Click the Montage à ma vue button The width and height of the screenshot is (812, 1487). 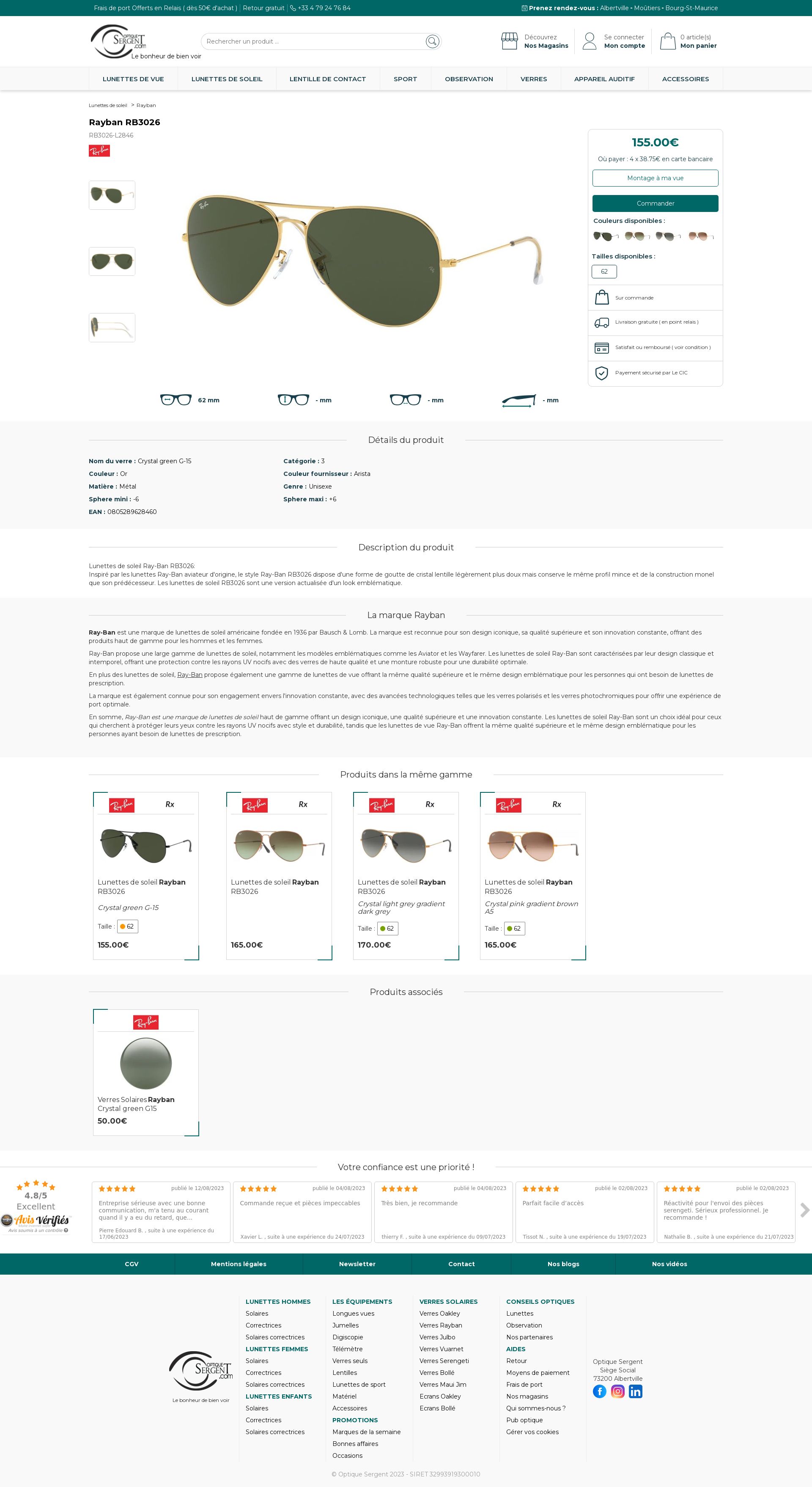655,178
